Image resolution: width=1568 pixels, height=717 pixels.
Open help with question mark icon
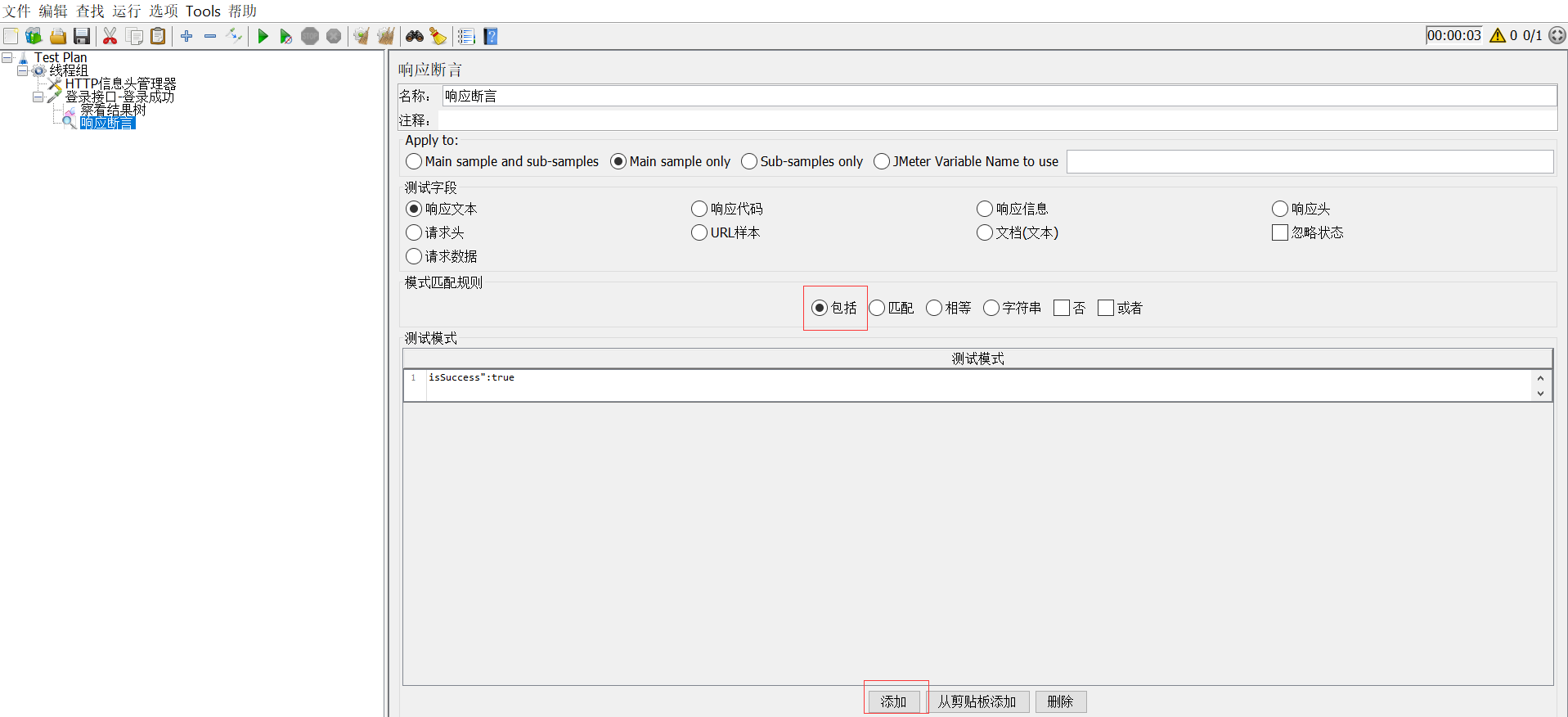pos(491,36)
